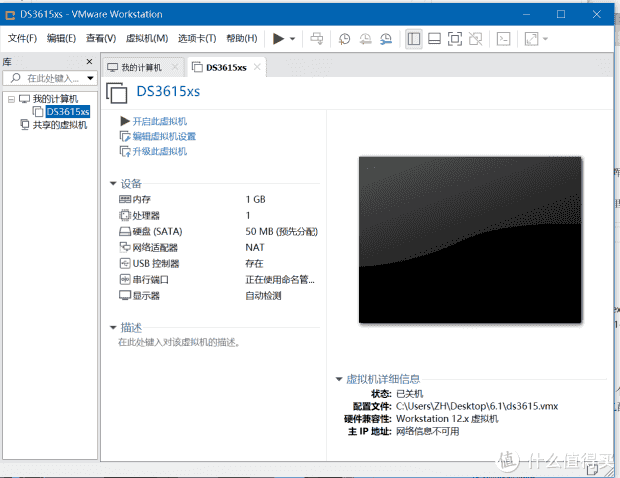Click the send Ctrl+Alt+Del toolbar icon
620x478 pixels.
[316, 39]
